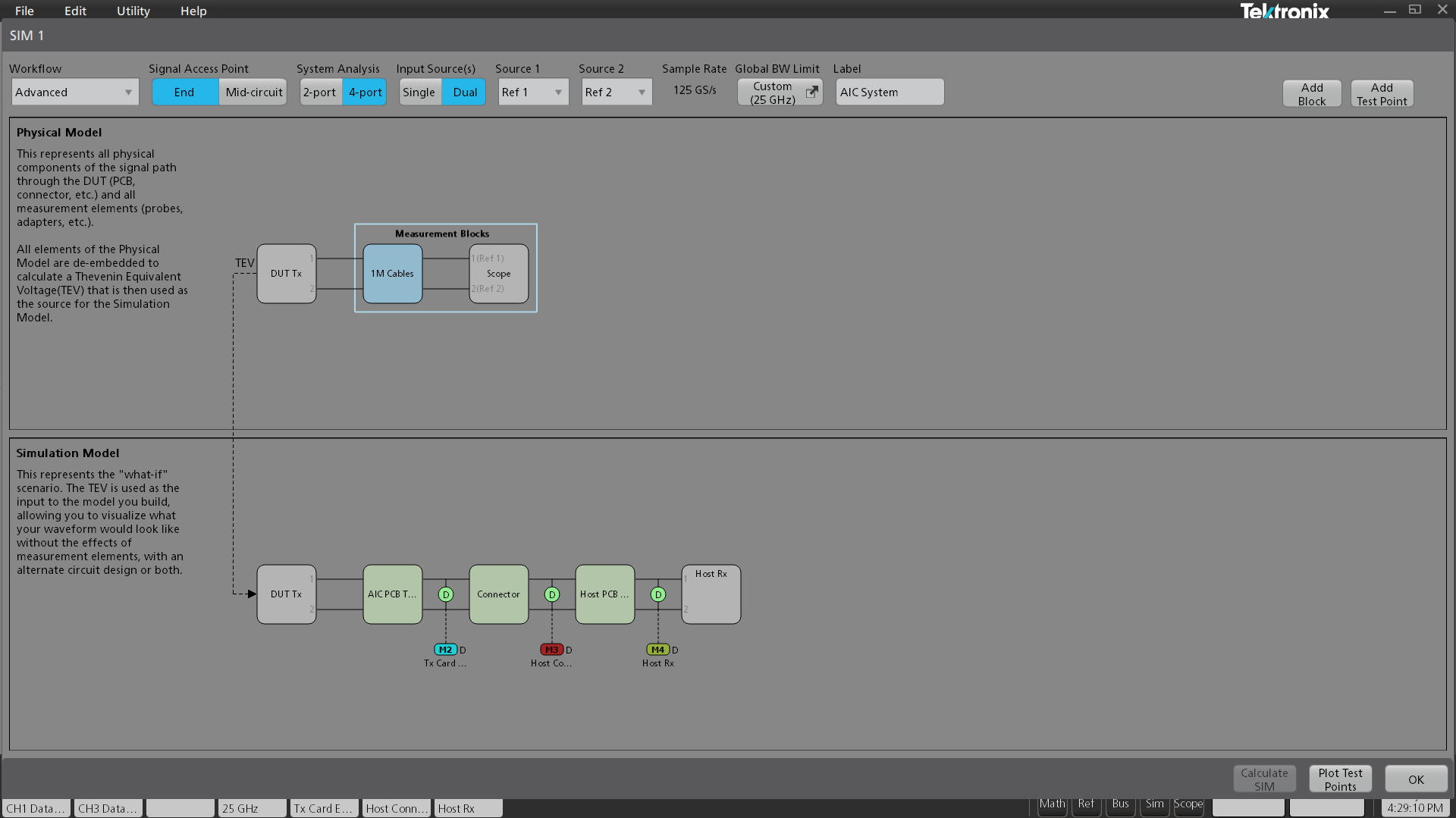Select the Host Rx block
Screen dimensions: 1456x818
tap(711, 594)
